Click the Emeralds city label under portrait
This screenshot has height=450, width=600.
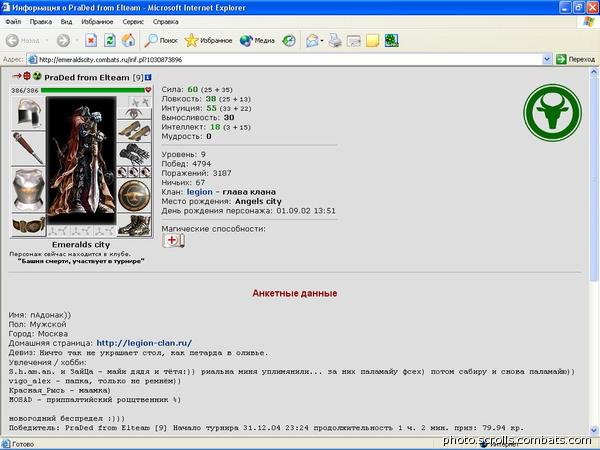coord(81,245)
